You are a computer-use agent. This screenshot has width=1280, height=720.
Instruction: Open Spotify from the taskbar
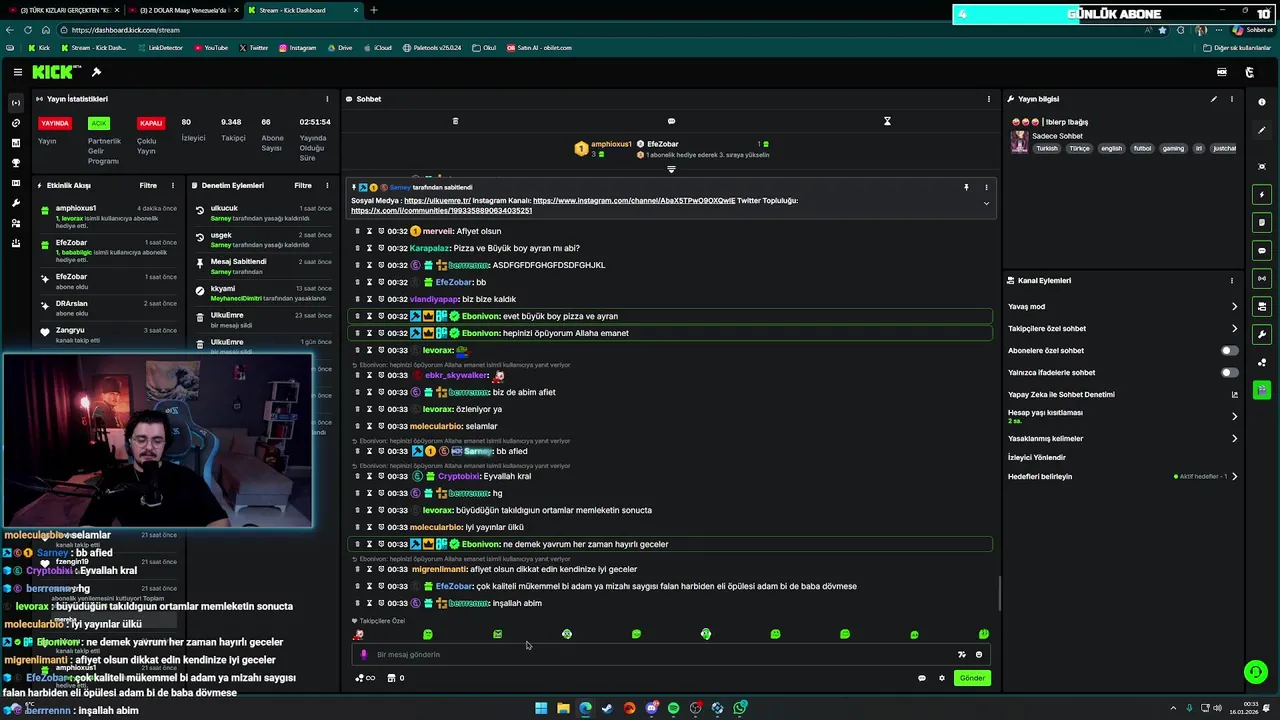673,708
